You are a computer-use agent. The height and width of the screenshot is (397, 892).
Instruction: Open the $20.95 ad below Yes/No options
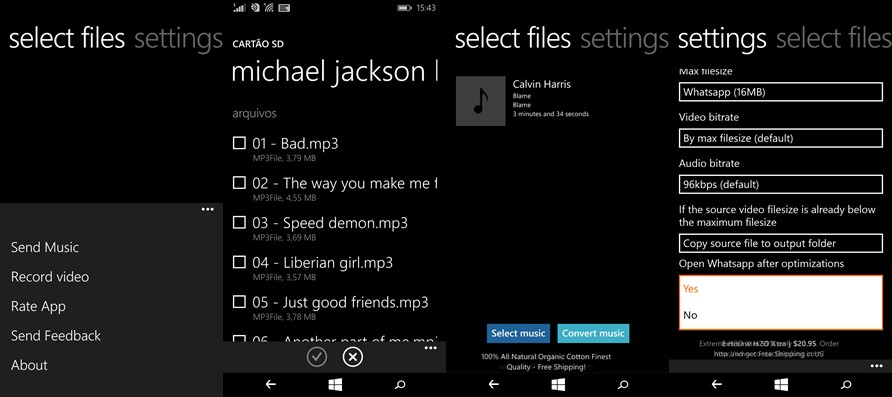click(x=769, y=349)
